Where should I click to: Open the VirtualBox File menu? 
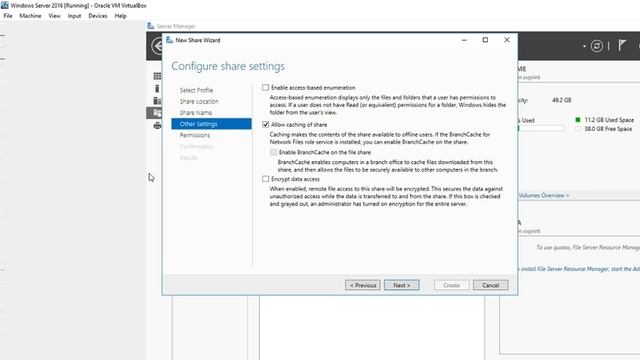pos(8,16)
